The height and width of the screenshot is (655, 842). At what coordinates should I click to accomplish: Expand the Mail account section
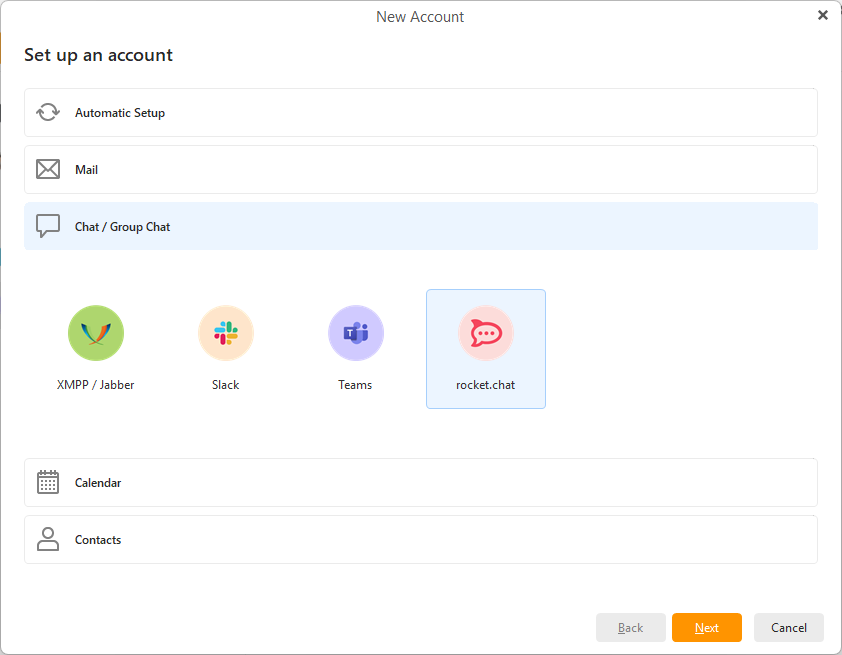(x=420, y=170)
